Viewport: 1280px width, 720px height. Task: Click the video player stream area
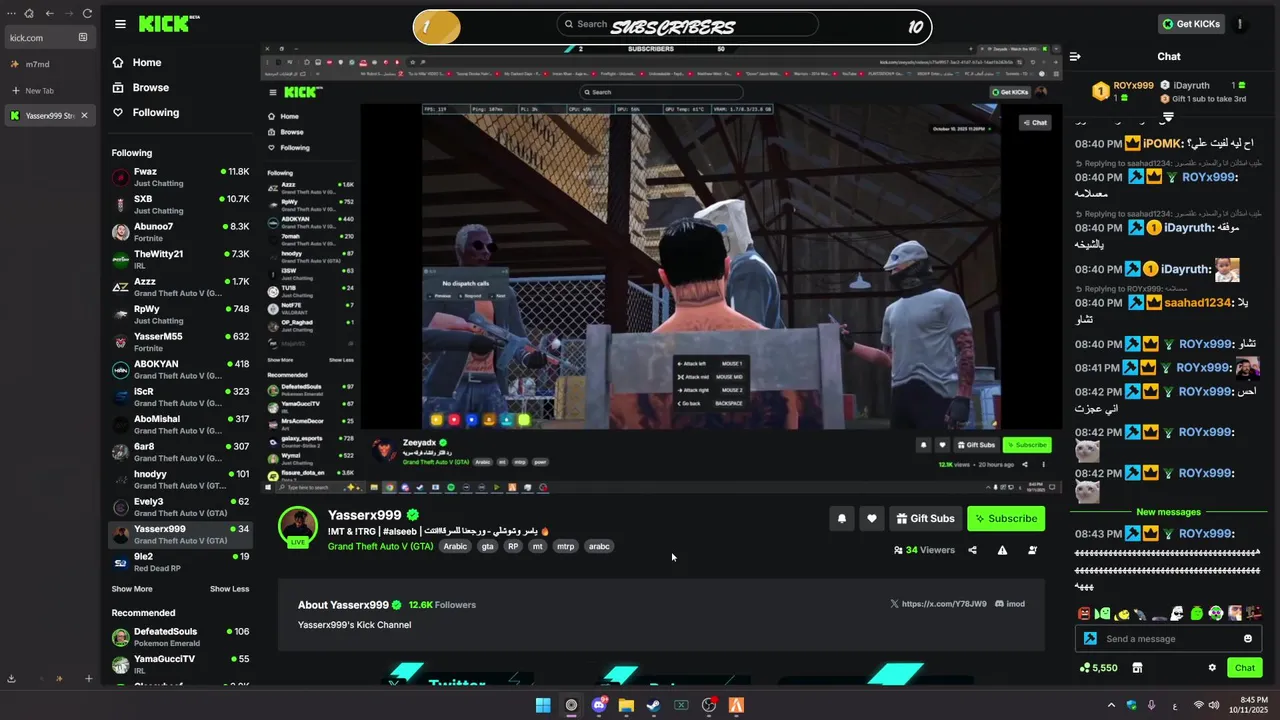(662, 268)
